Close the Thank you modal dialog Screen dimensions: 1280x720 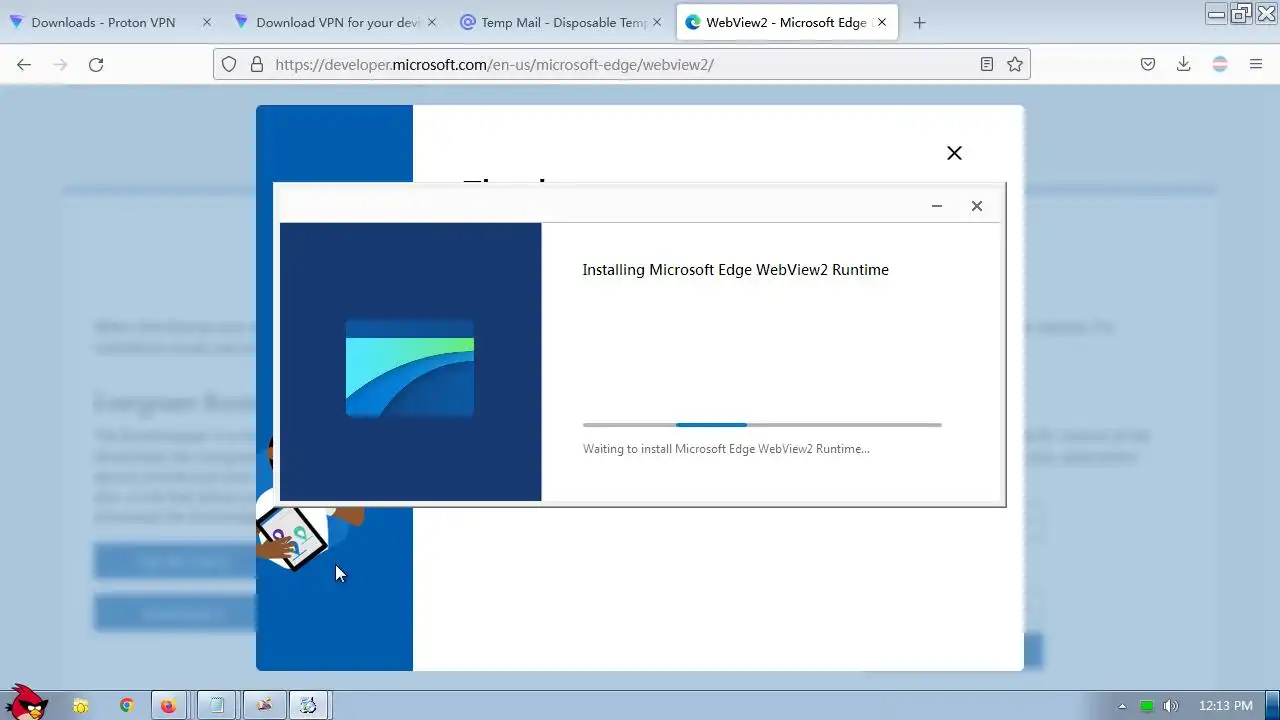(954, 153)
